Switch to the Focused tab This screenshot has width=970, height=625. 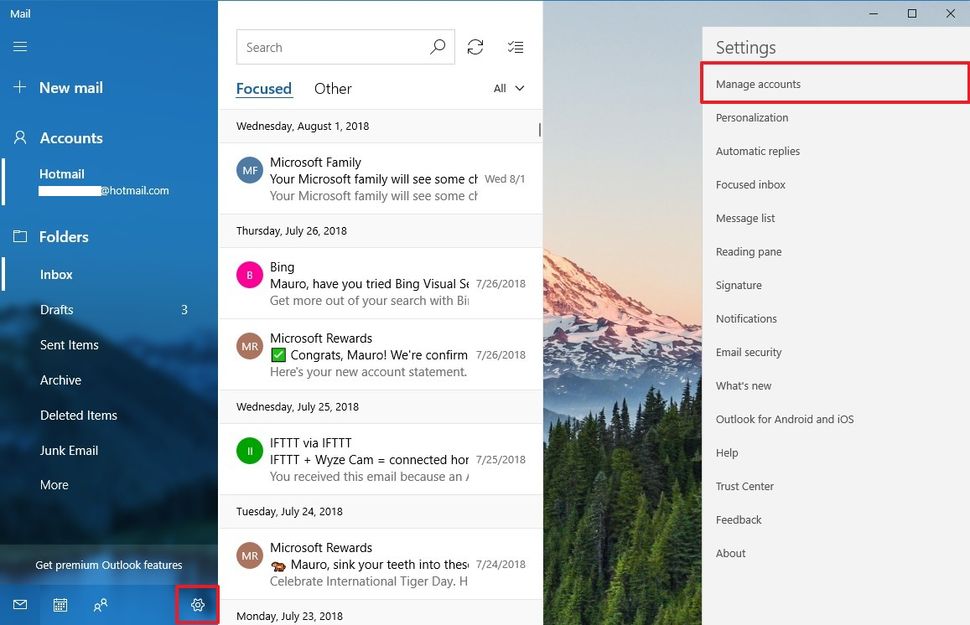(x=263, y=88)
